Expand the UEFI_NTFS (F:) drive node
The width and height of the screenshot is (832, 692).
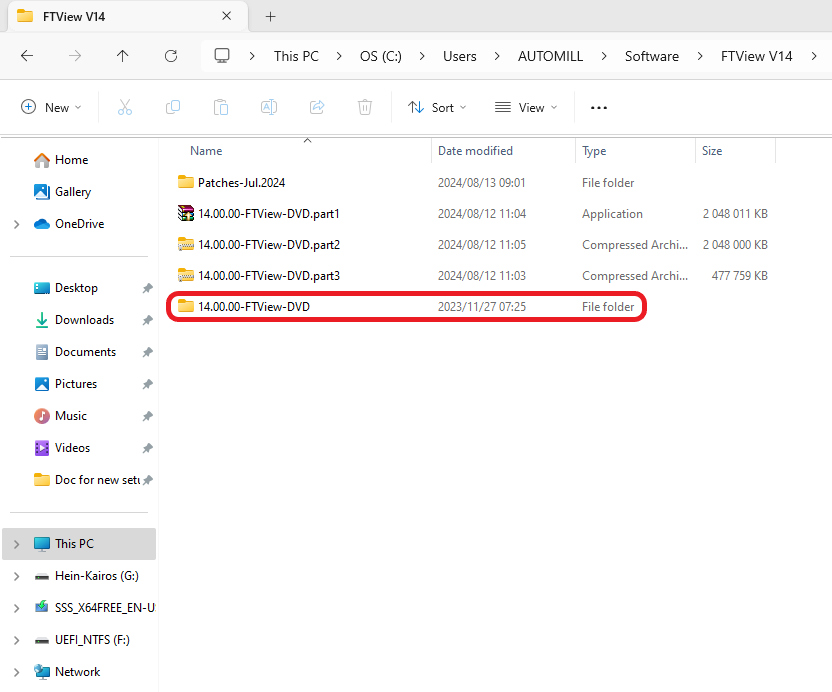(x=16, y=641)
